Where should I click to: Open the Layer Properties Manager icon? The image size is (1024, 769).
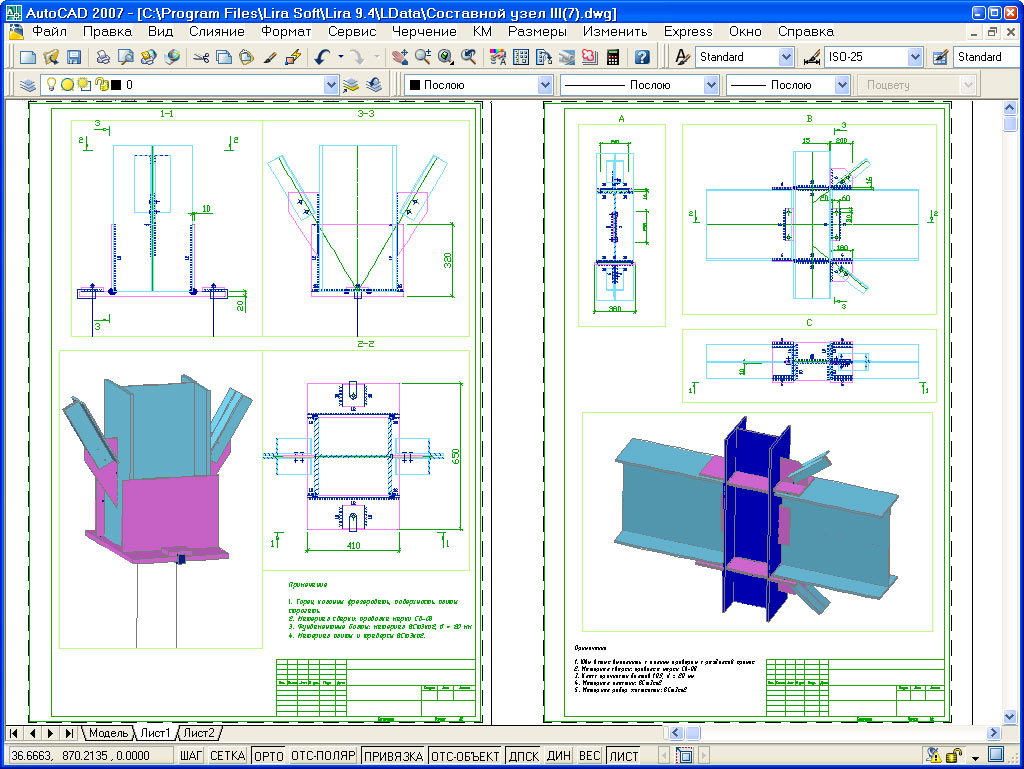coord(27,85)
